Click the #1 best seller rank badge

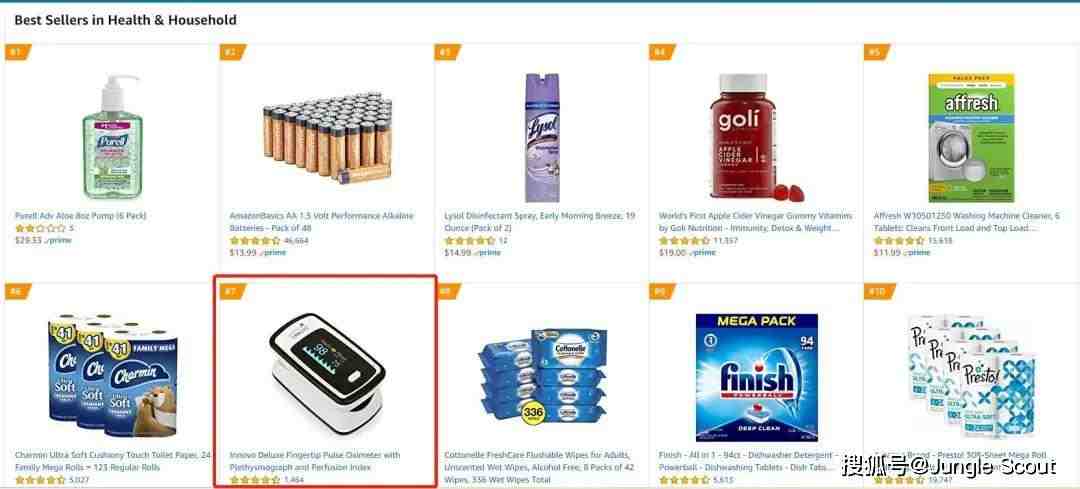[x=17, y=52]
